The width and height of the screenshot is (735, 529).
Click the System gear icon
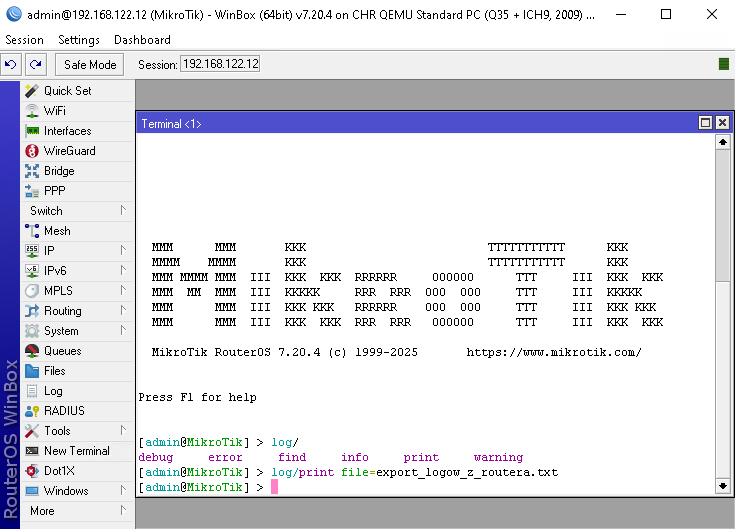point(32,331)
